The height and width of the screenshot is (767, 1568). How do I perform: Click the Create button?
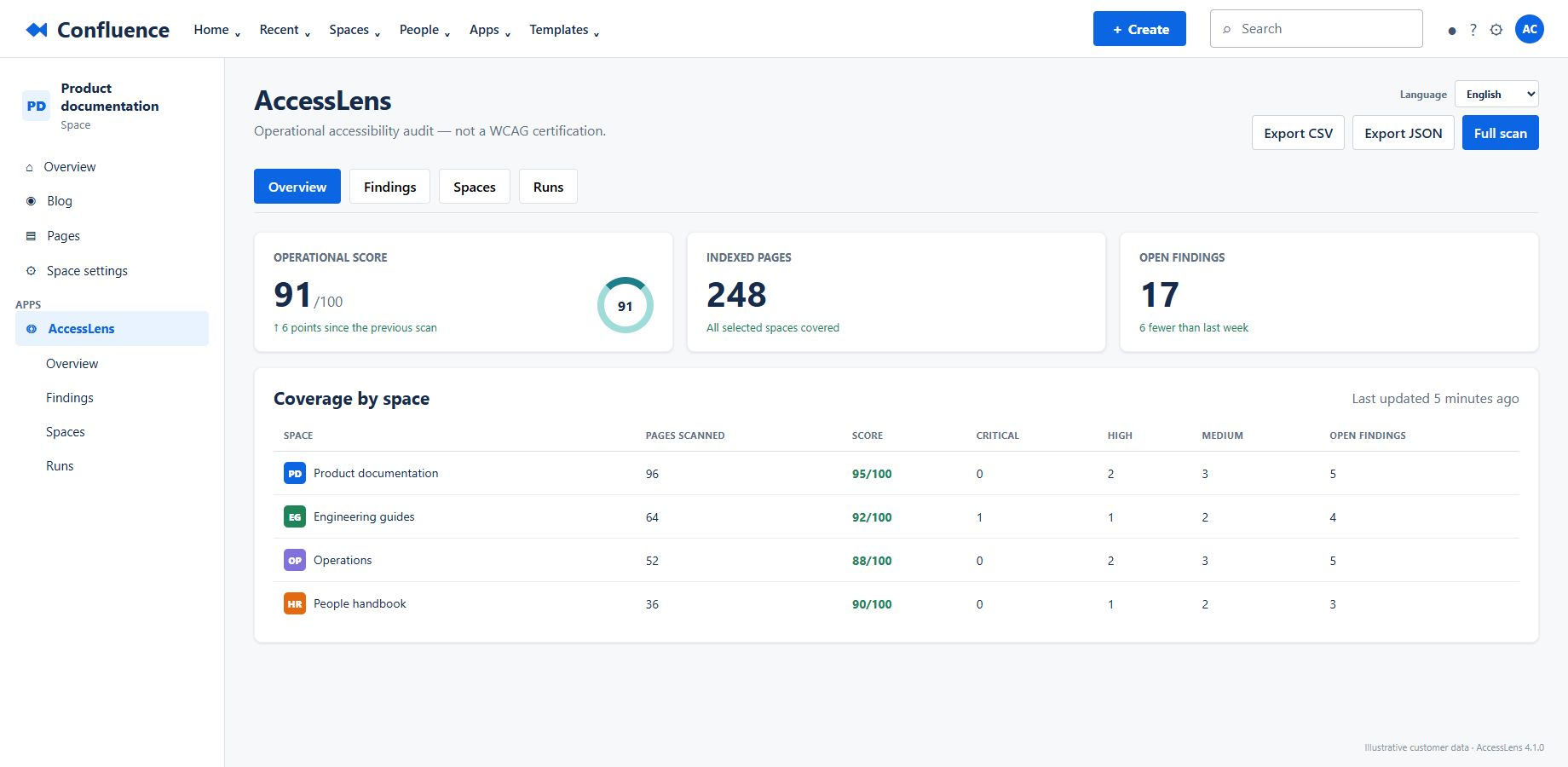click(1139, 29)
